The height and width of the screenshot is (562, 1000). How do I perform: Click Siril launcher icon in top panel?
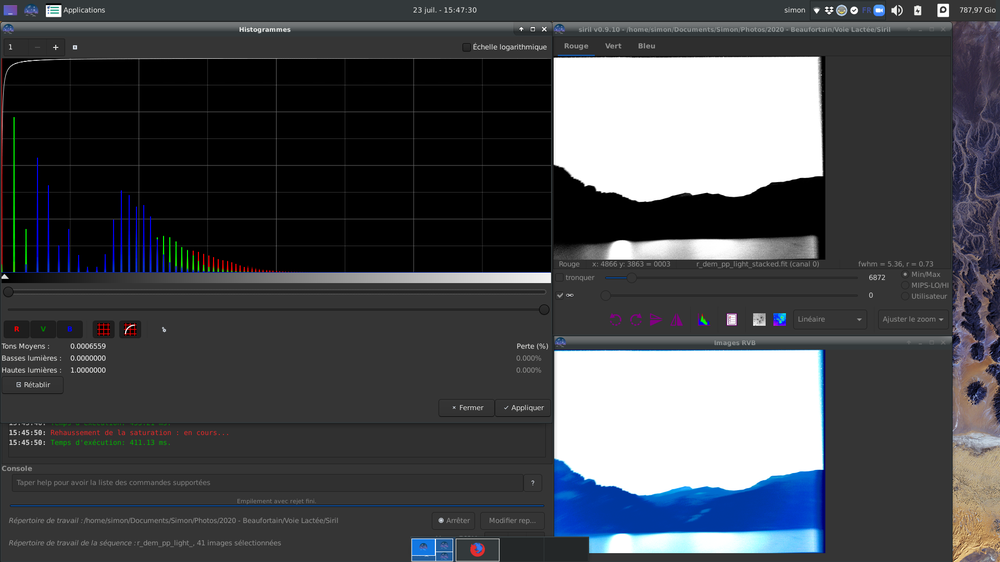pyautogui.click(x=31, y=10)
